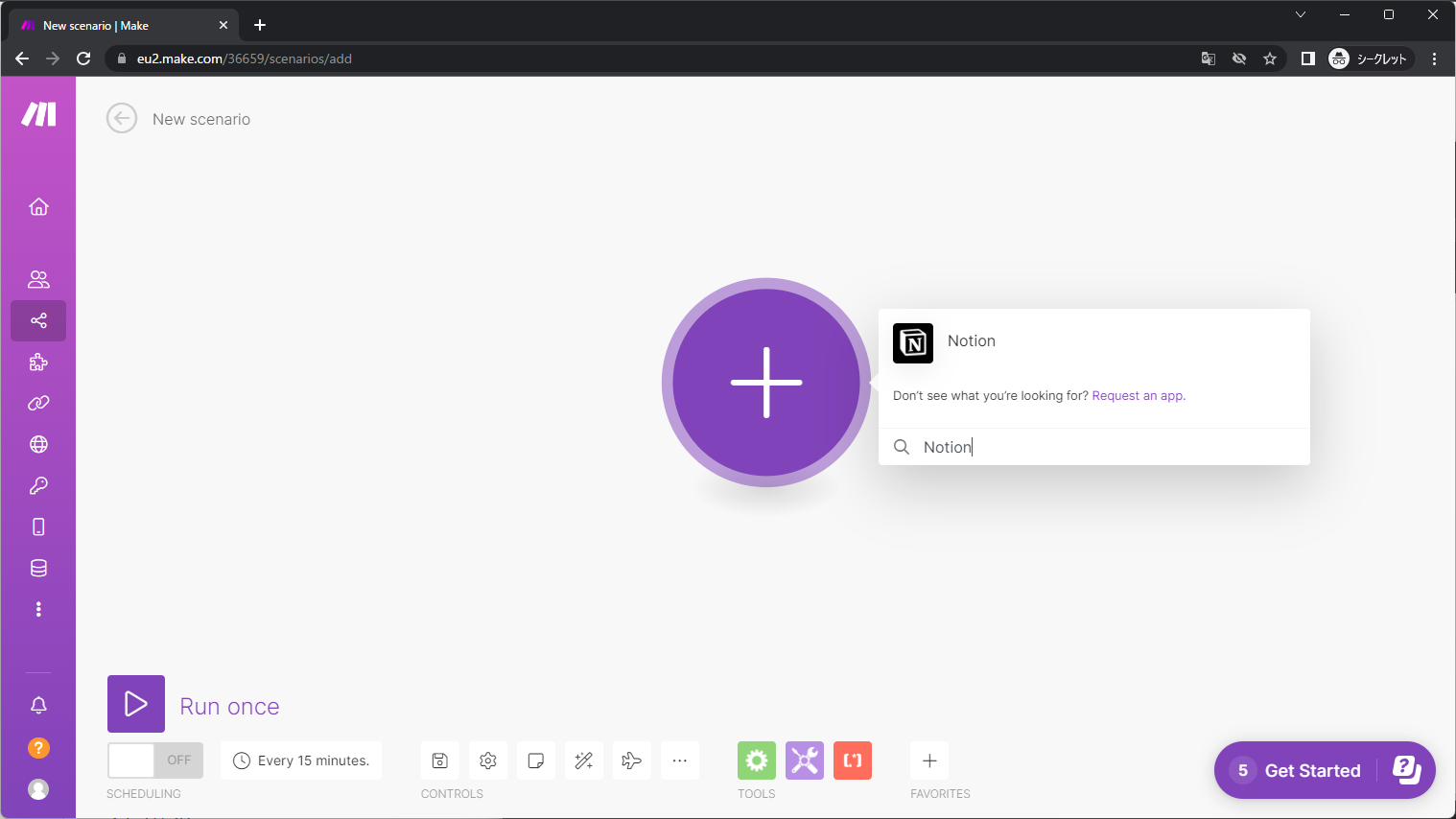Open the orange Help question mark icon
The height and width of the screenshot is (819, 1456).
[x=38, y=747]
